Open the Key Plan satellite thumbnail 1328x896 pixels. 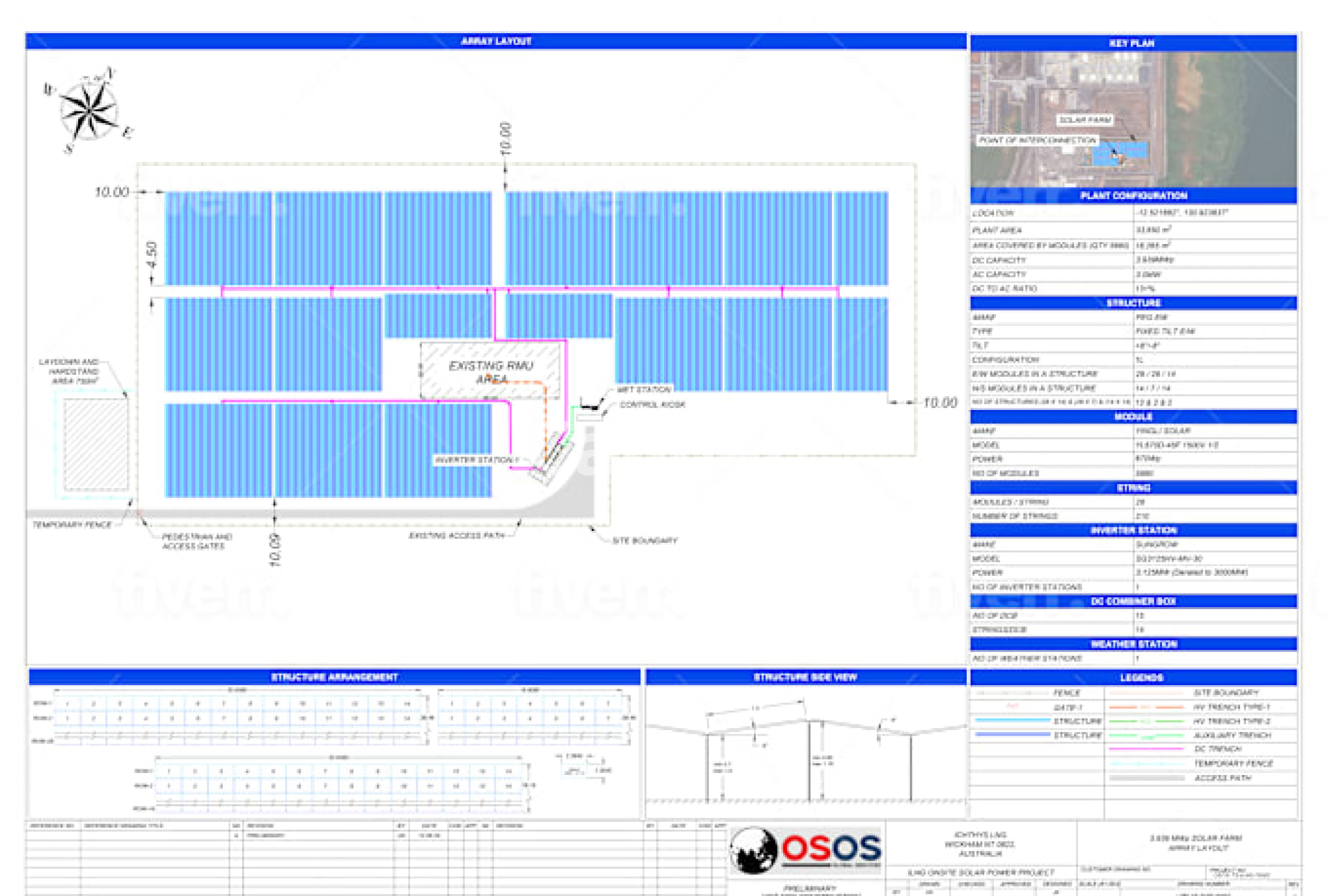tap(1133, 119)
